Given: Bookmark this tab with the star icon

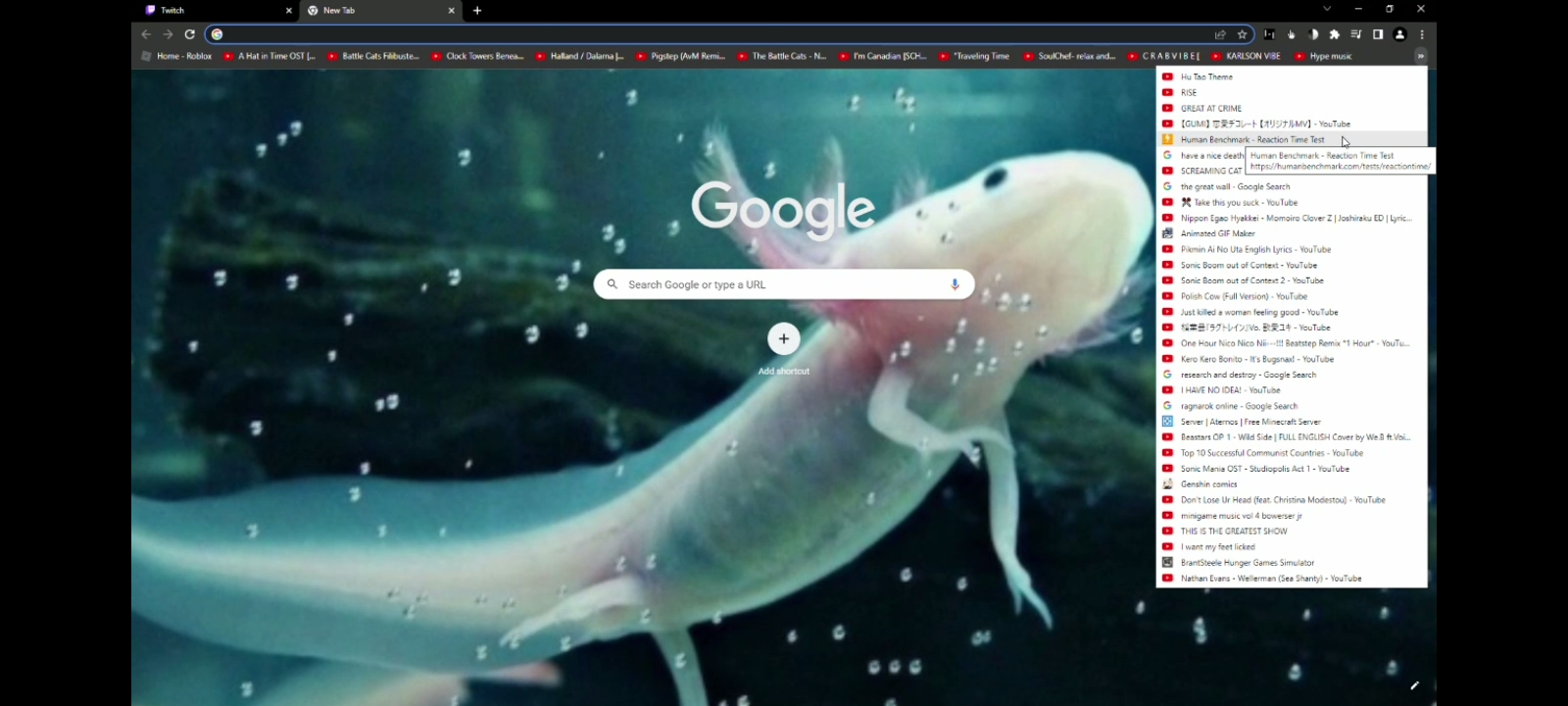Looking at the screenshot, I should coord(1242,34).
